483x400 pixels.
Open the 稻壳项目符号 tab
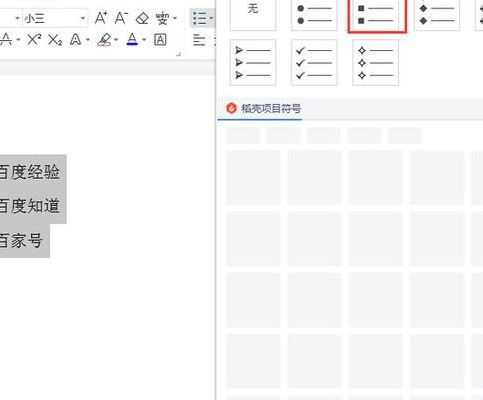click(265, 108)
